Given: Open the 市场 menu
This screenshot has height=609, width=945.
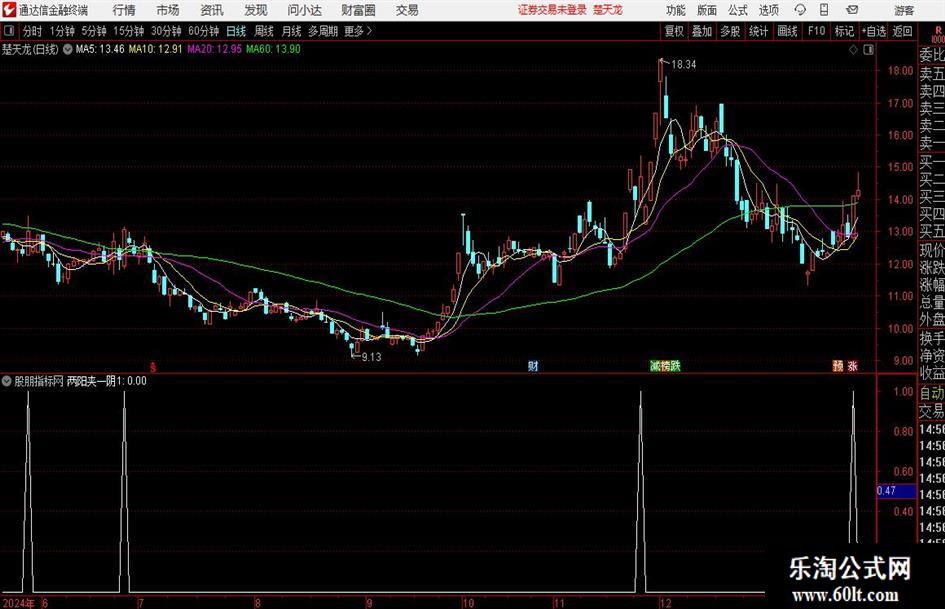Looking at the screenshot, I should click(x=168, y=10).
